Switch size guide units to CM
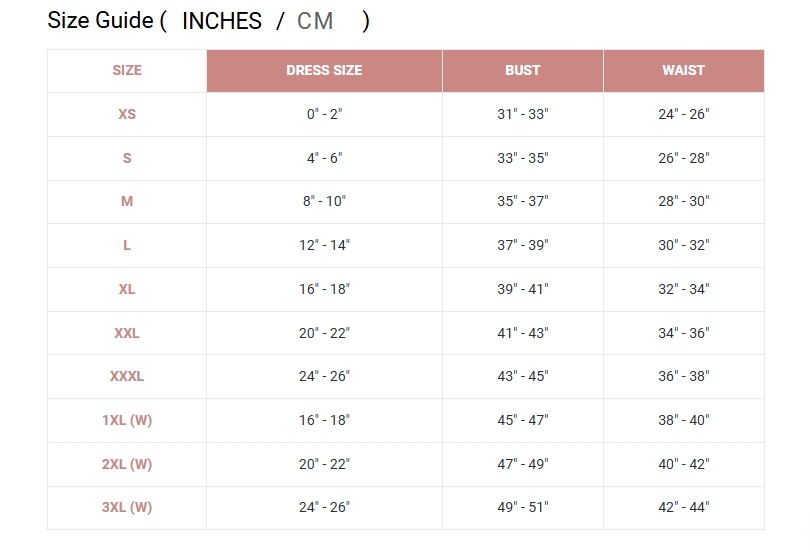 click(314, 22)
